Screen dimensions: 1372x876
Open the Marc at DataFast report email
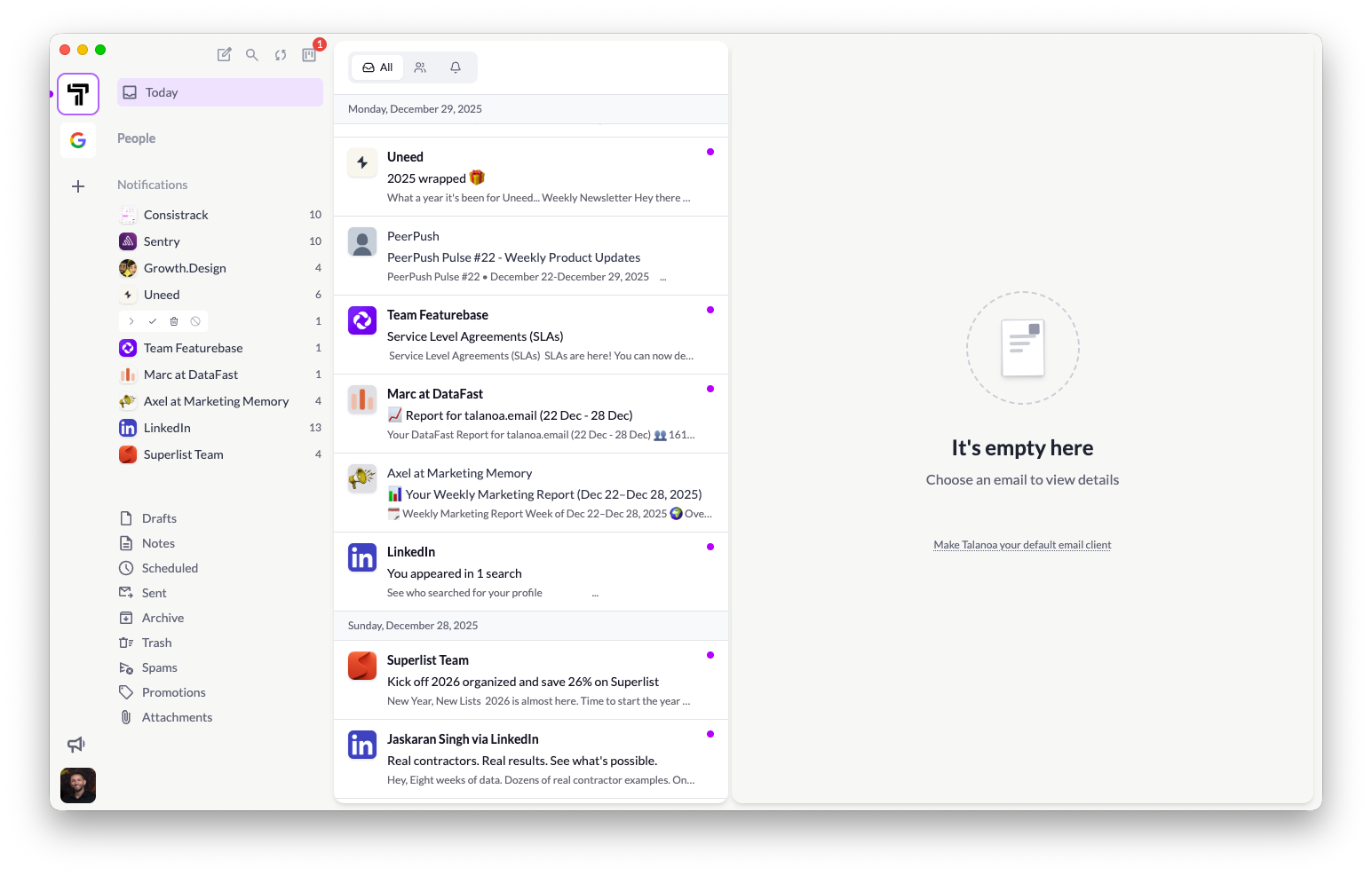tap(530, 414)
